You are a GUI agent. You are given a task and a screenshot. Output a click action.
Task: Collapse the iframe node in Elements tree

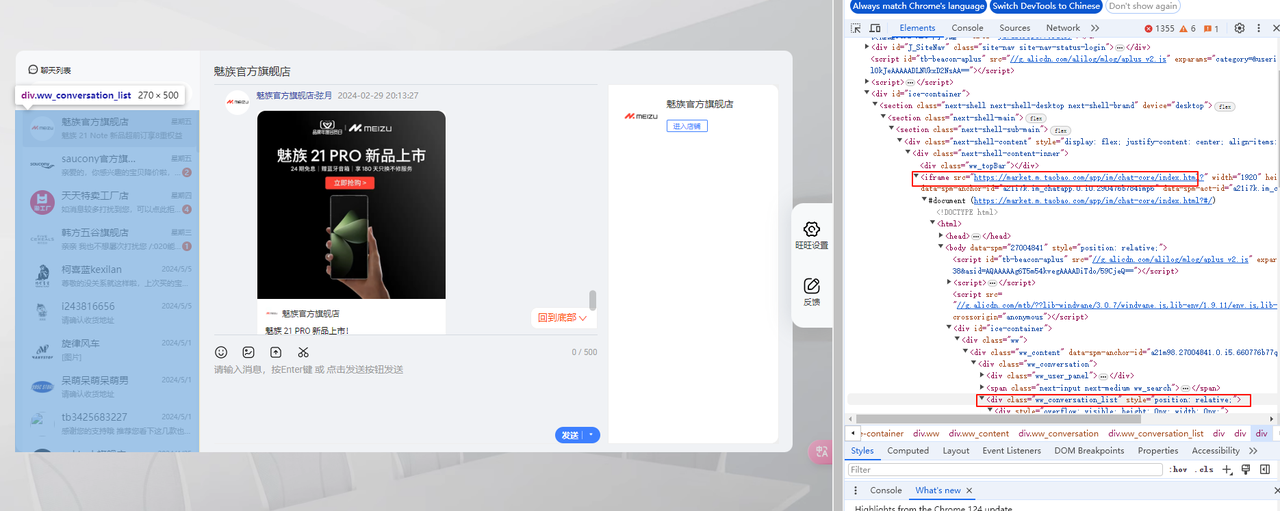pos(916,177)
